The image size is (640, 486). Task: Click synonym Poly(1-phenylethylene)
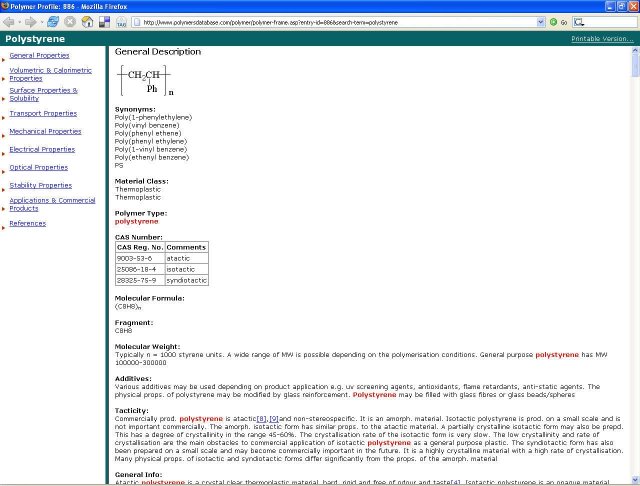click(153, 117)
